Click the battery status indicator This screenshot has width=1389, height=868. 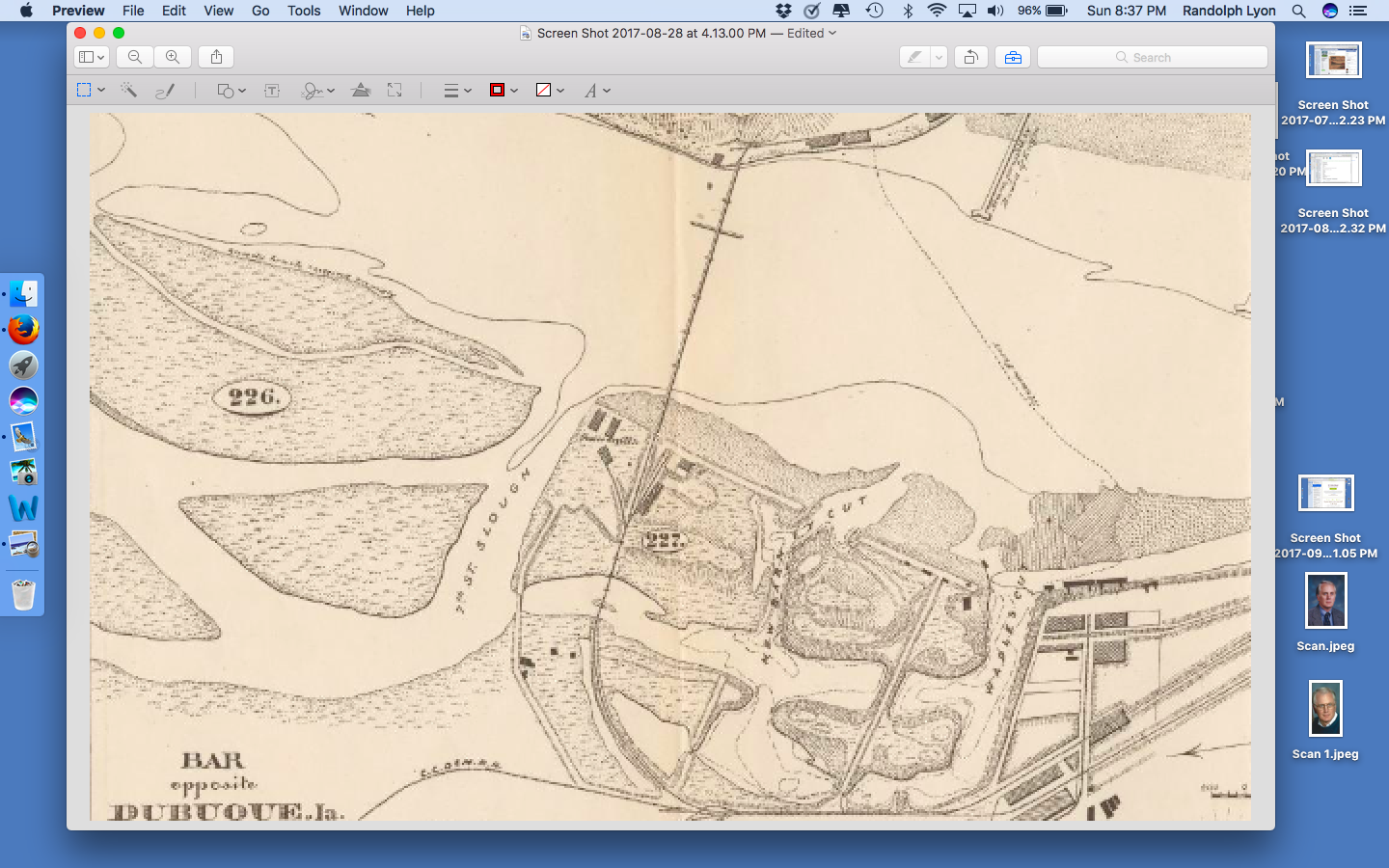(x=1043, y=11)
